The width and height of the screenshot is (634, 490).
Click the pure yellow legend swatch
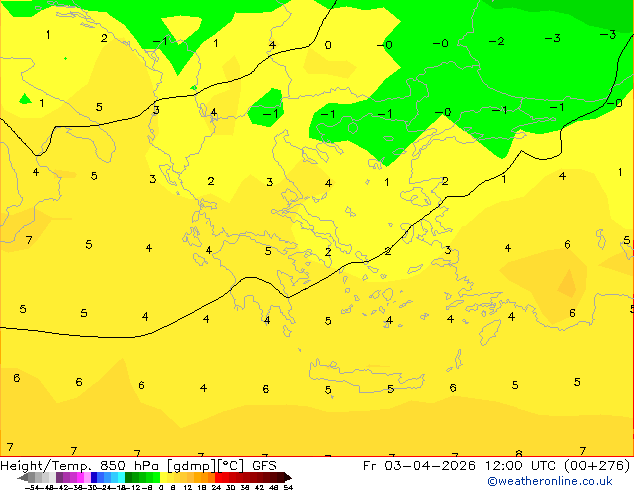pos(163,477)
